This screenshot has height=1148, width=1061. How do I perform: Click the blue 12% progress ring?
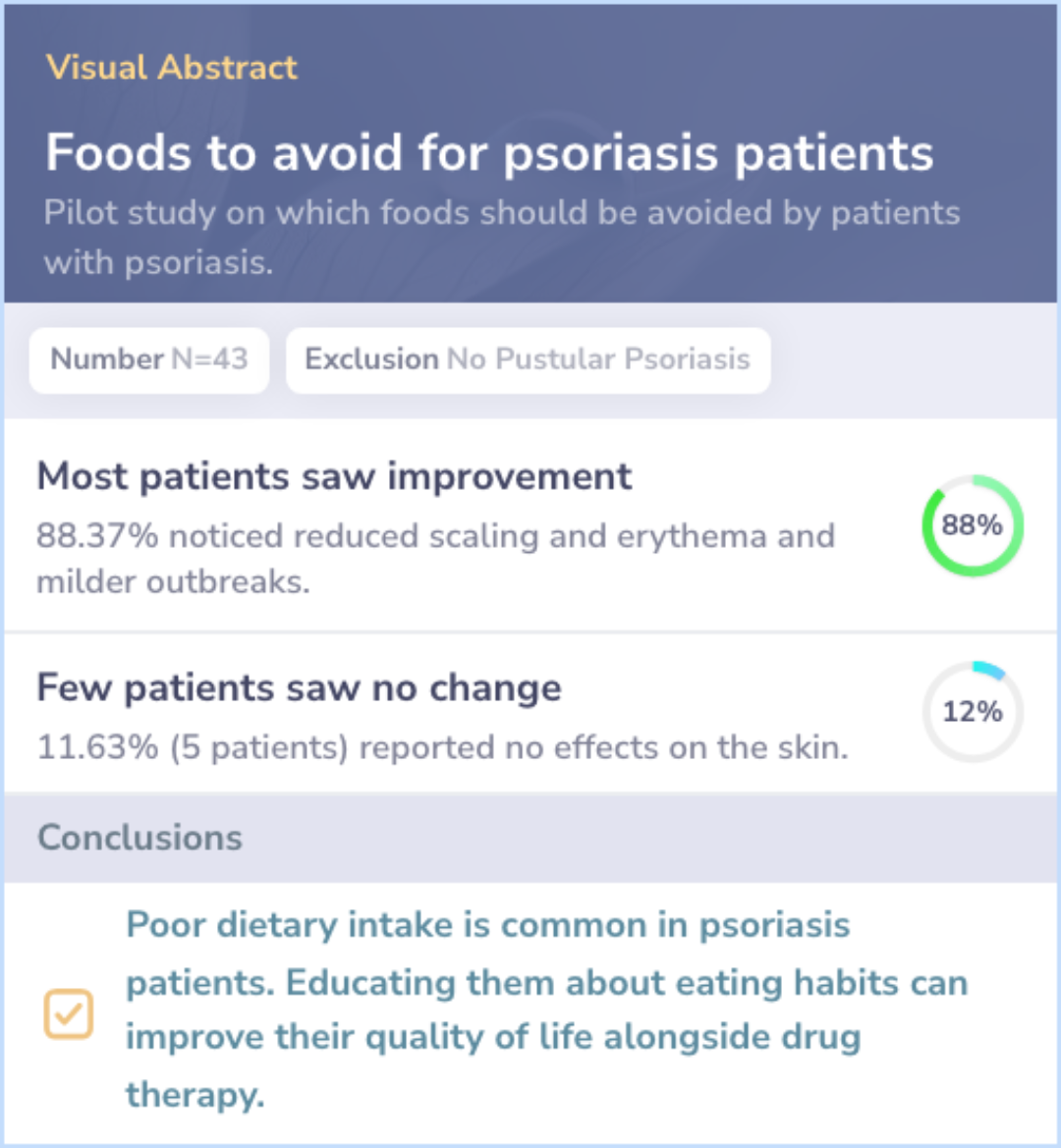click(x=973, y=711)
